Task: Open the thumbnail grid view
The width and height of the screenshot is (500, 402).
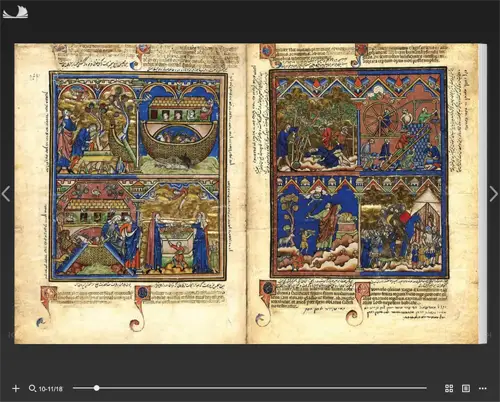Action: point(449,388)
